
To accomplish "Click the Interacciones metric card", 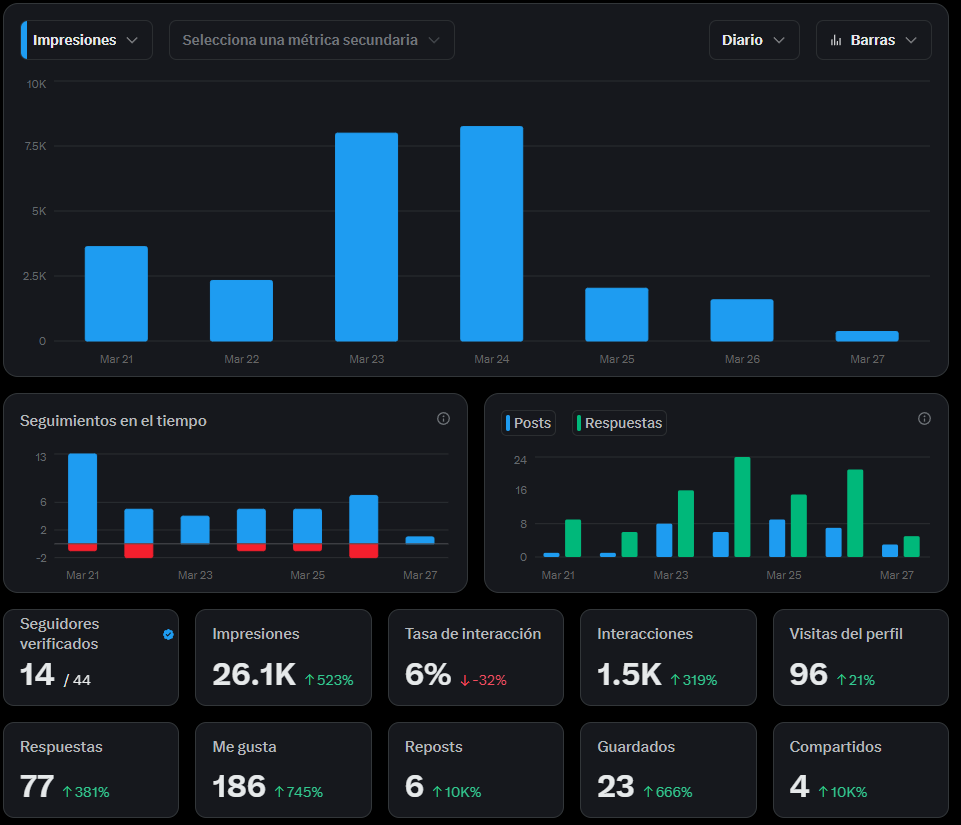I will tap(668, 657).
